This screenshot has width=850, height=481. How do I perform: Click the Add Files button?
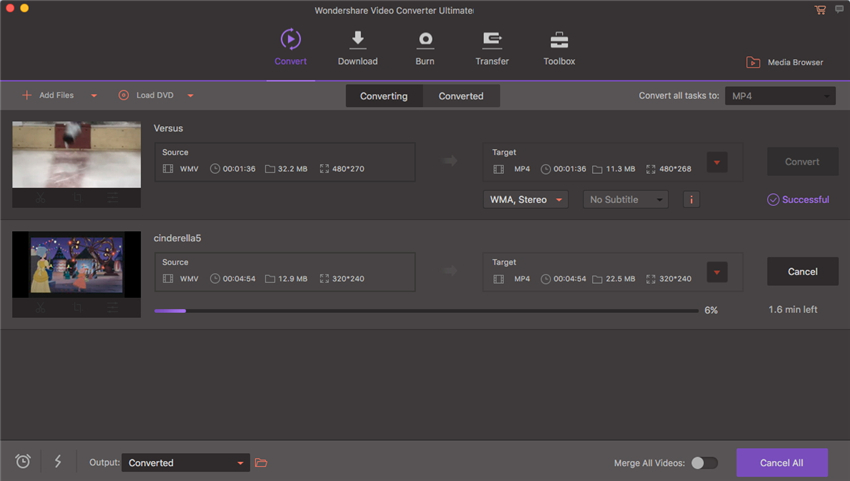48,95
